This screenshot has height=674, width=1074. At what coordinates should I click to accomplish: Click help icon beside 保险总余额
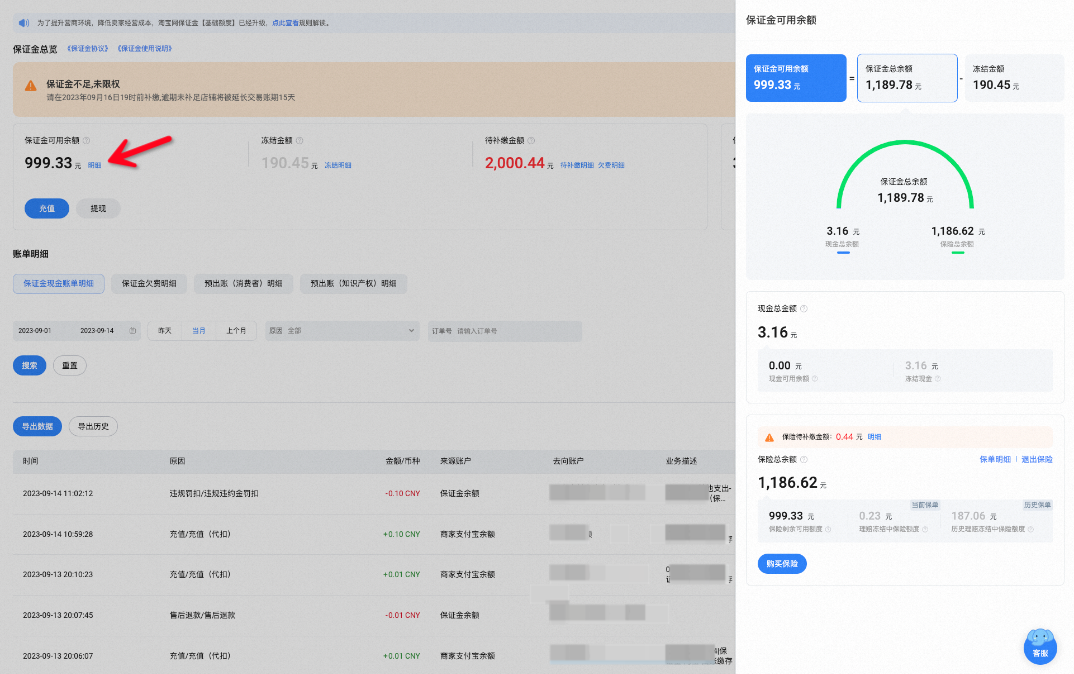pyautogui.click(x=803, y=460)
